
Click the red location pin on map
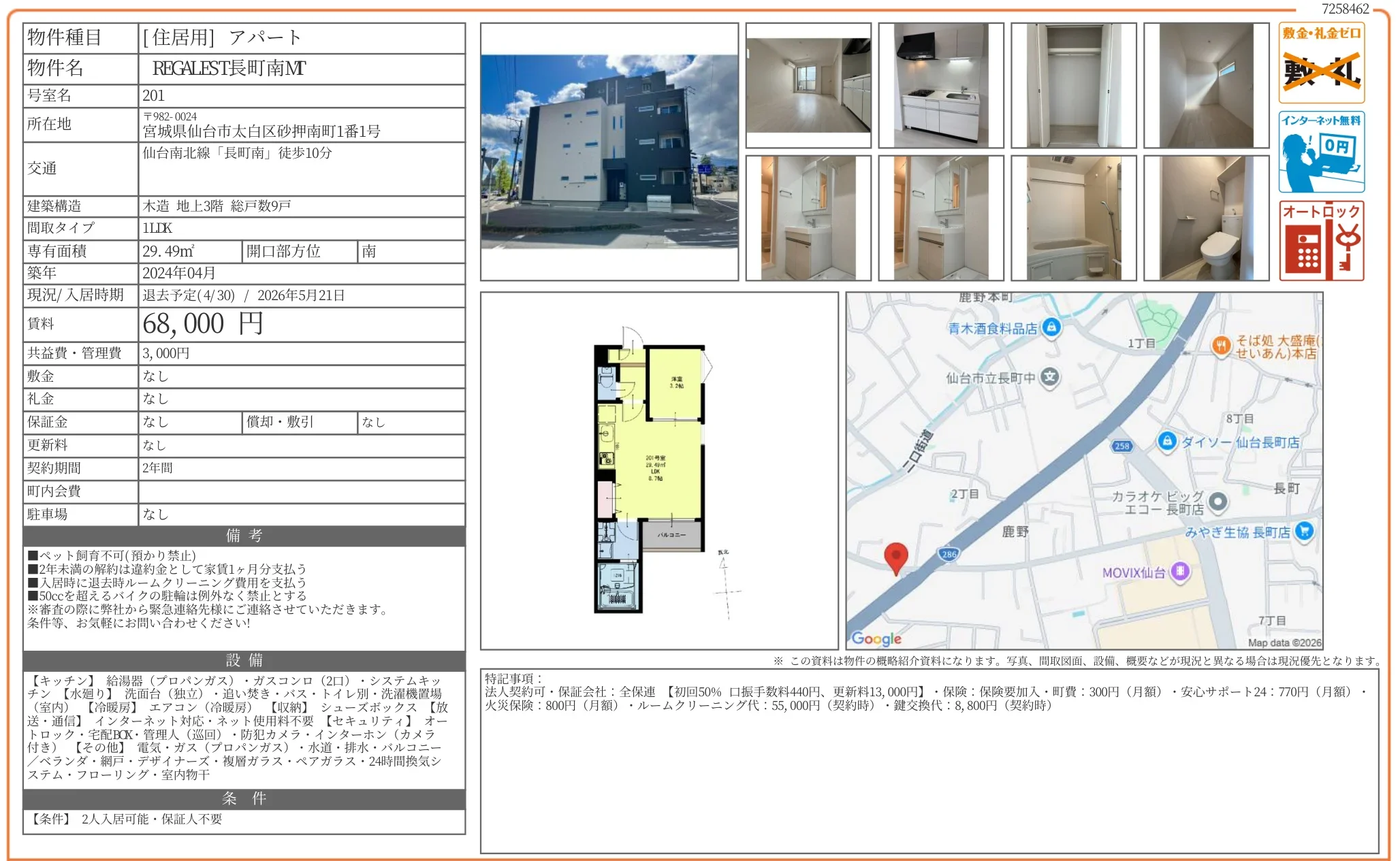click(895, 559)
